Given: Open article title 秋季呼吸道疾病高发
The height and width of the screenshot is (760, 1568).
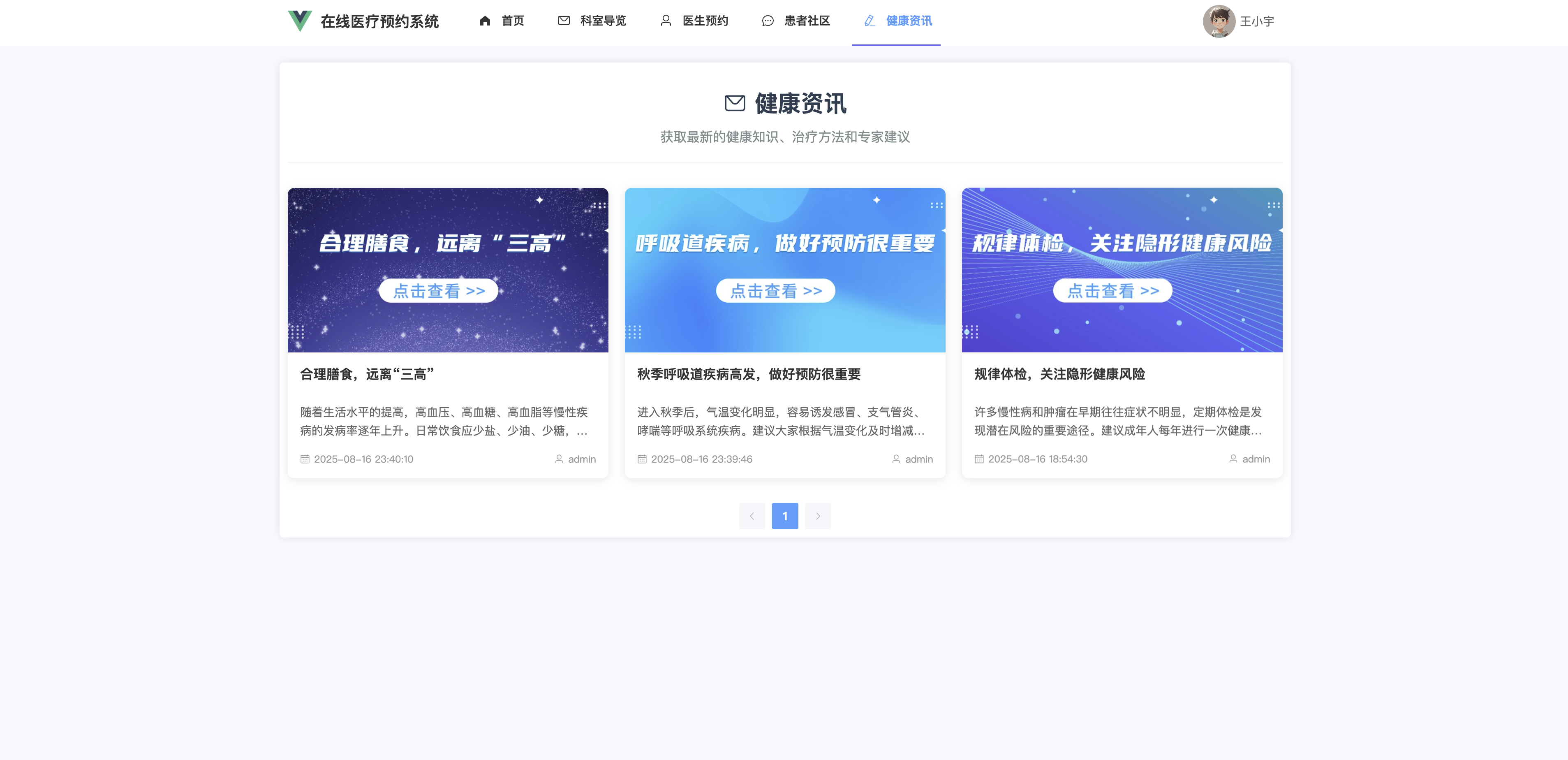Looking at the screenshot, I should coord(748,375).
